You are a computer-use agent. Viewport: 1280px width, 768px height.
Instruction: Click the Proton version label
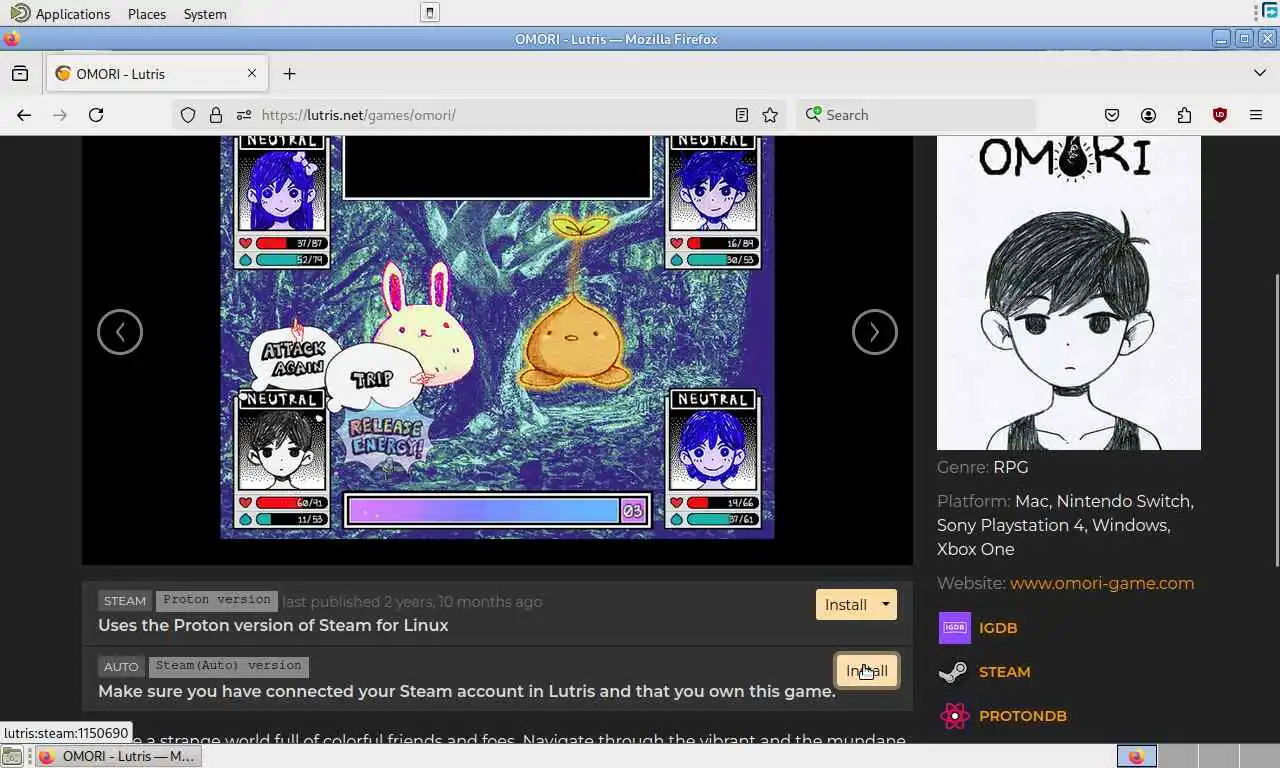(x=217, y=600)
